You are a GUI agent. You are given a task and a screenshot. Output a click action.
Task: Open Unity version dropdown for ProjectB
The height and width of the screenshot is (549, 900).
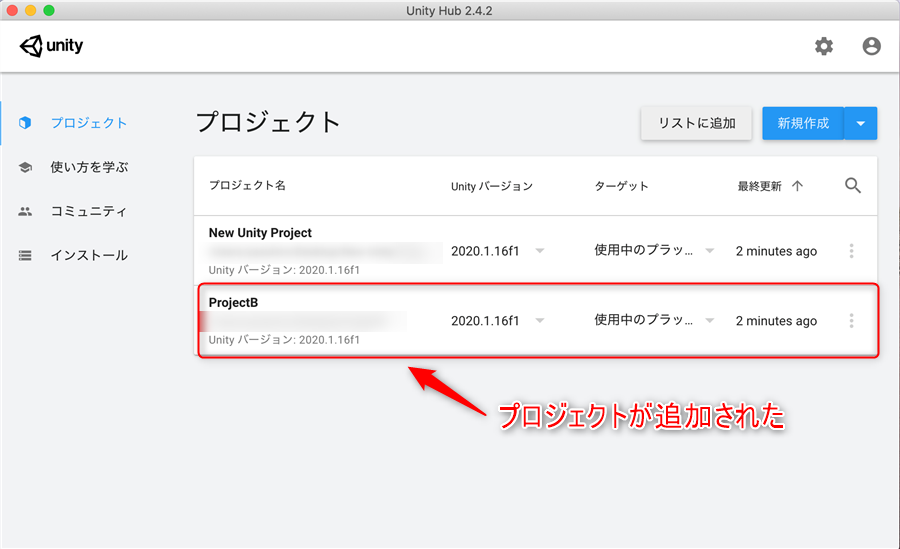click(540, 320)
